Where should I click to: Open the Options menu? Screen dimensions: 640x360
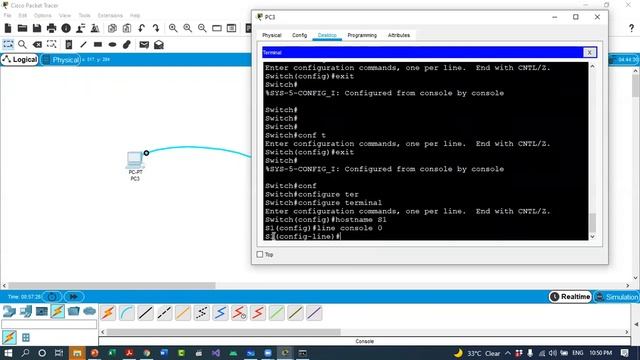pyautogui.click(x=42, y=16)
